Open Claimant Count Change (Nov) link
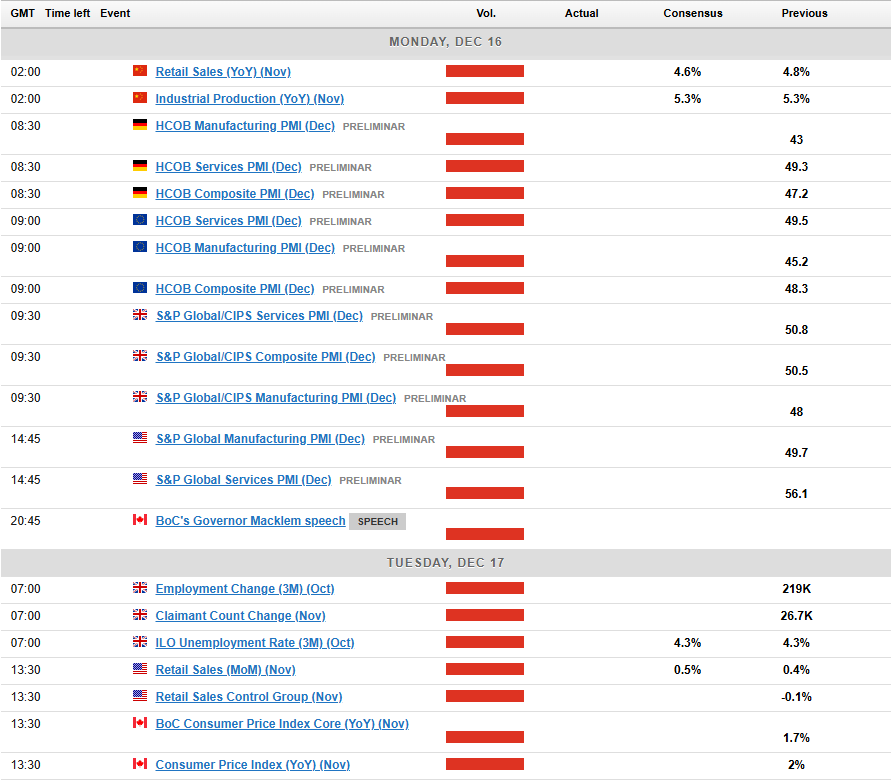The height and width of the screenshot is (780, 891). [240, 616]
